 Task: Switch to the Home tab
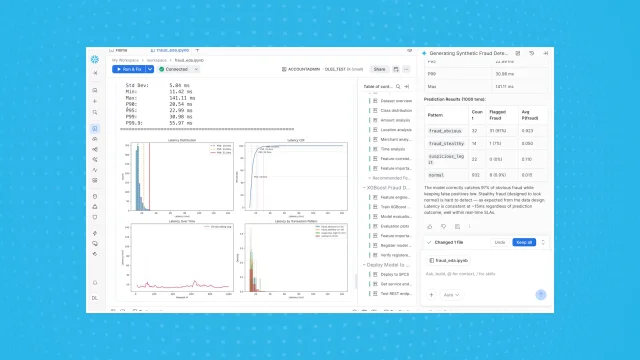118,50
